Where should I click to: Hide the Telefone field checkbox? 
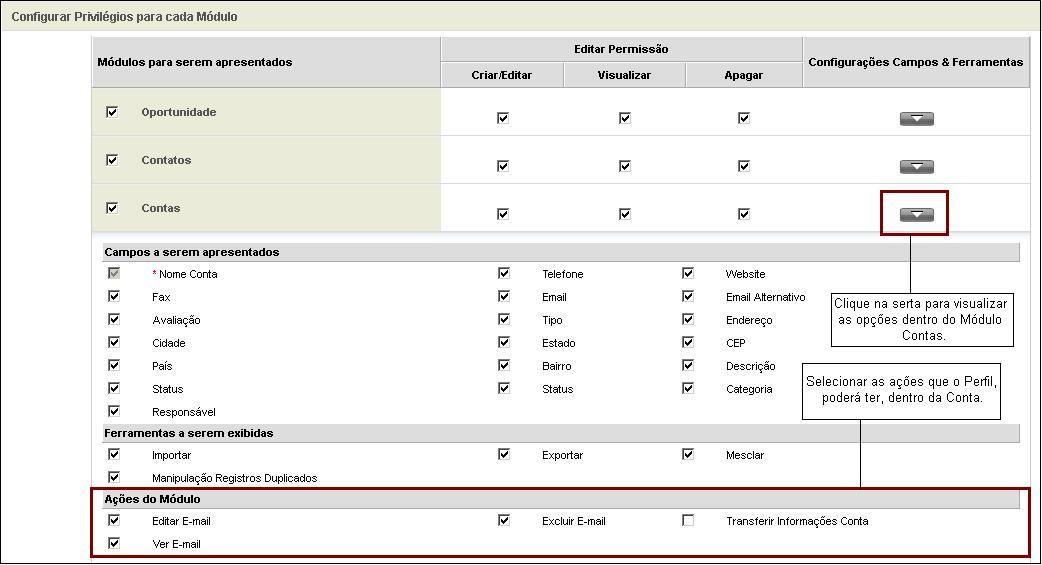pyautogui.click(x=504, y=273)
